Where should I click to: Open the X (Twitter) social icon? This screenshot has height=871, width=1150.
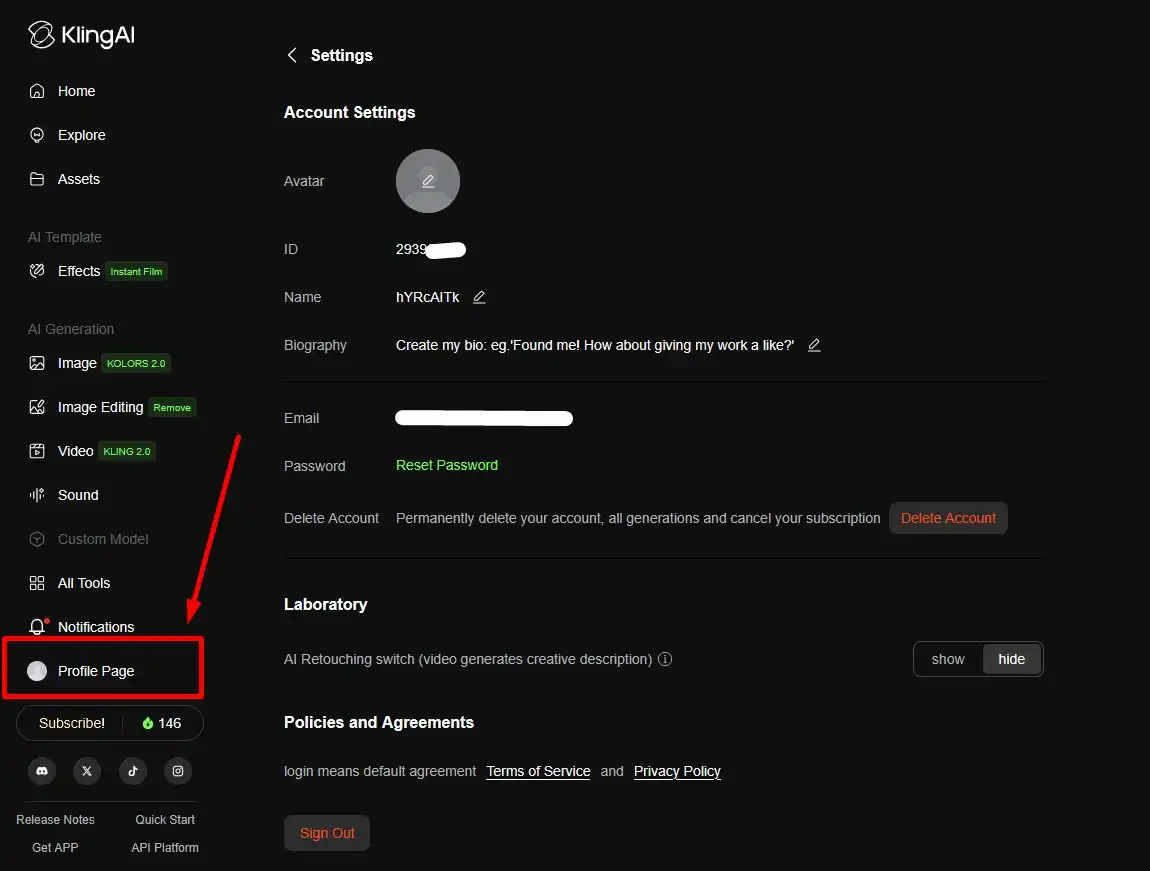coord(87,771)
